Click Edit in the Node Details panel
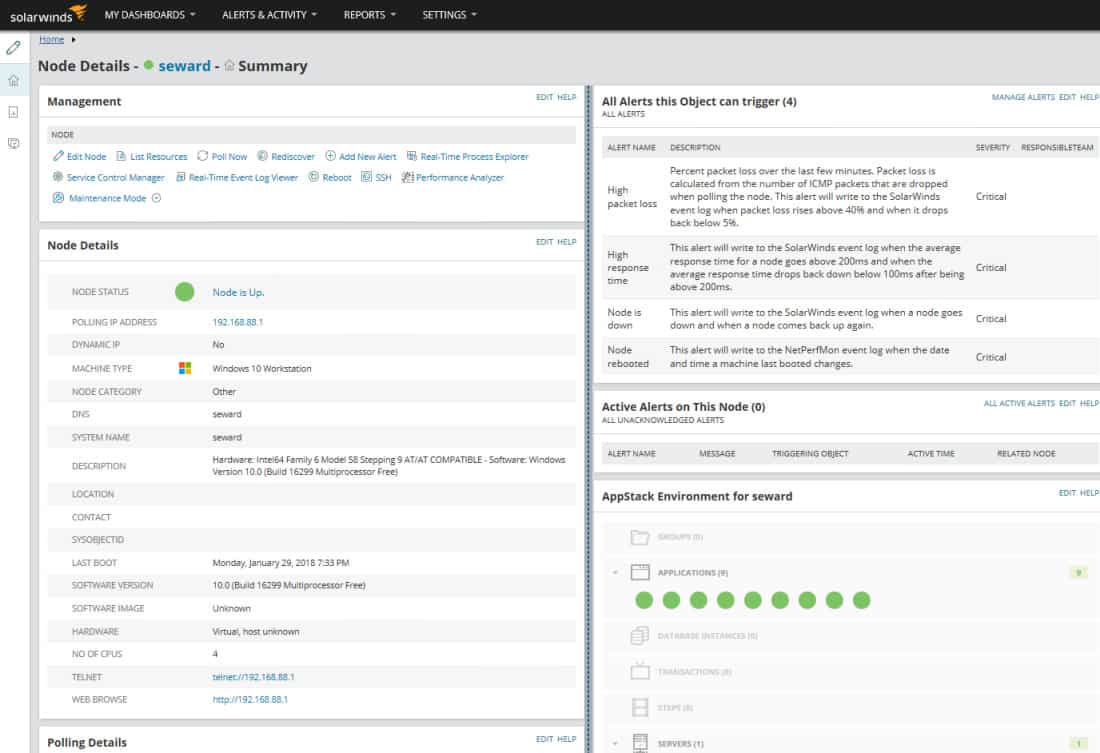This screenshot has width=1100, height=753. pos(544,242)
